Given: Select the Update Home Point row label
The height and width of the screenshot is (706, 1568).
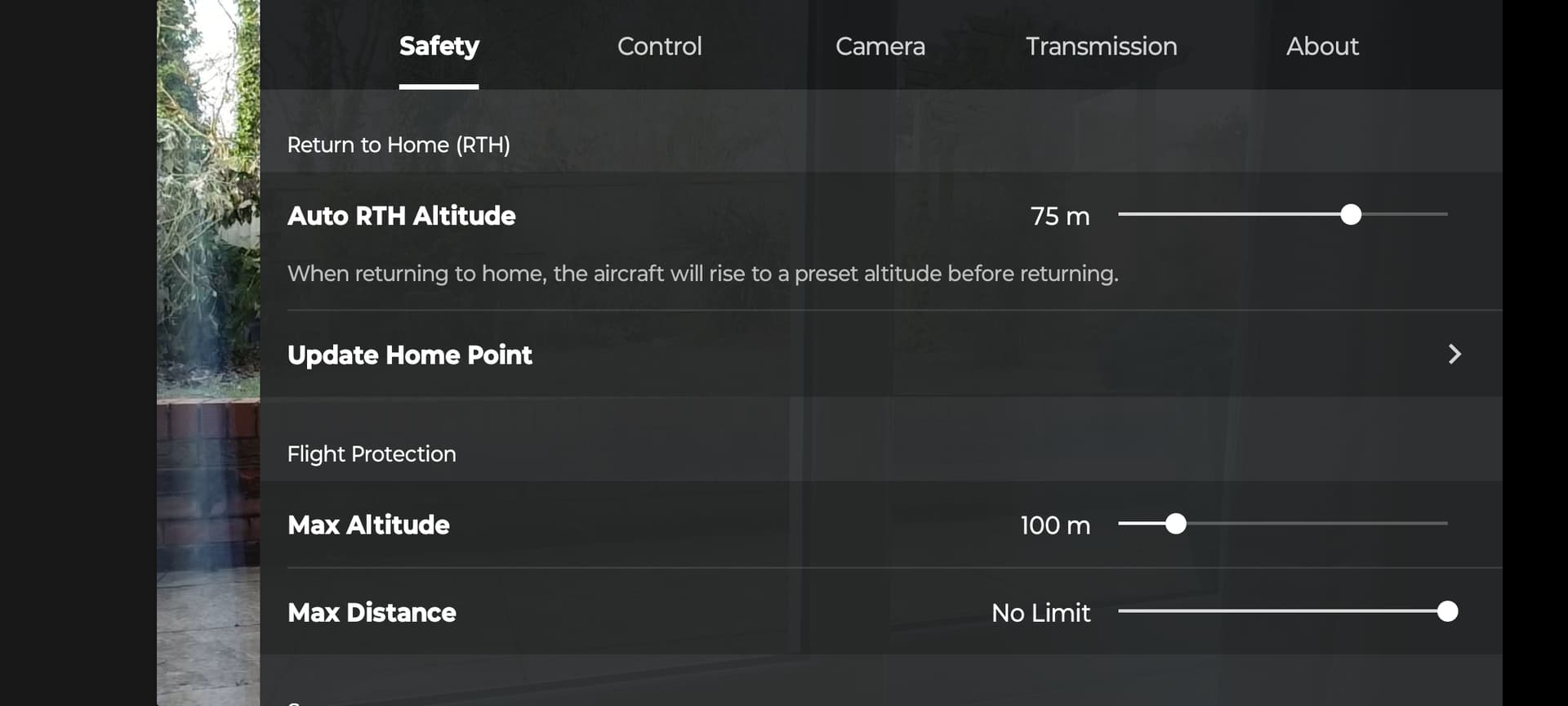Looking at the screenshot, I should coord(409,355).
